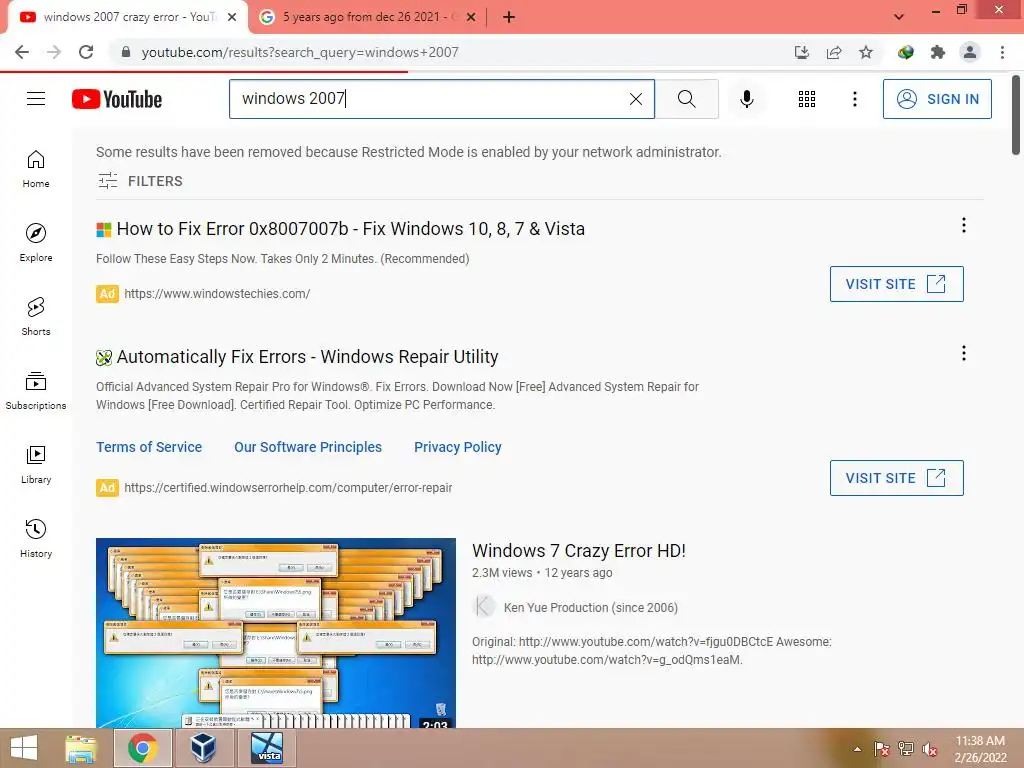Click the browser address bar URL
This screenshot has height=768, width=1024.
[300, 52]
